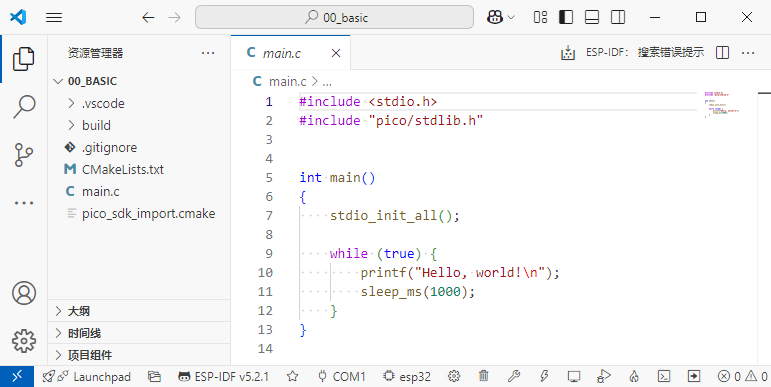Viewport: 771px width, 387px height.
Task: Open the monitor device icon
Action: coord(573,377)
